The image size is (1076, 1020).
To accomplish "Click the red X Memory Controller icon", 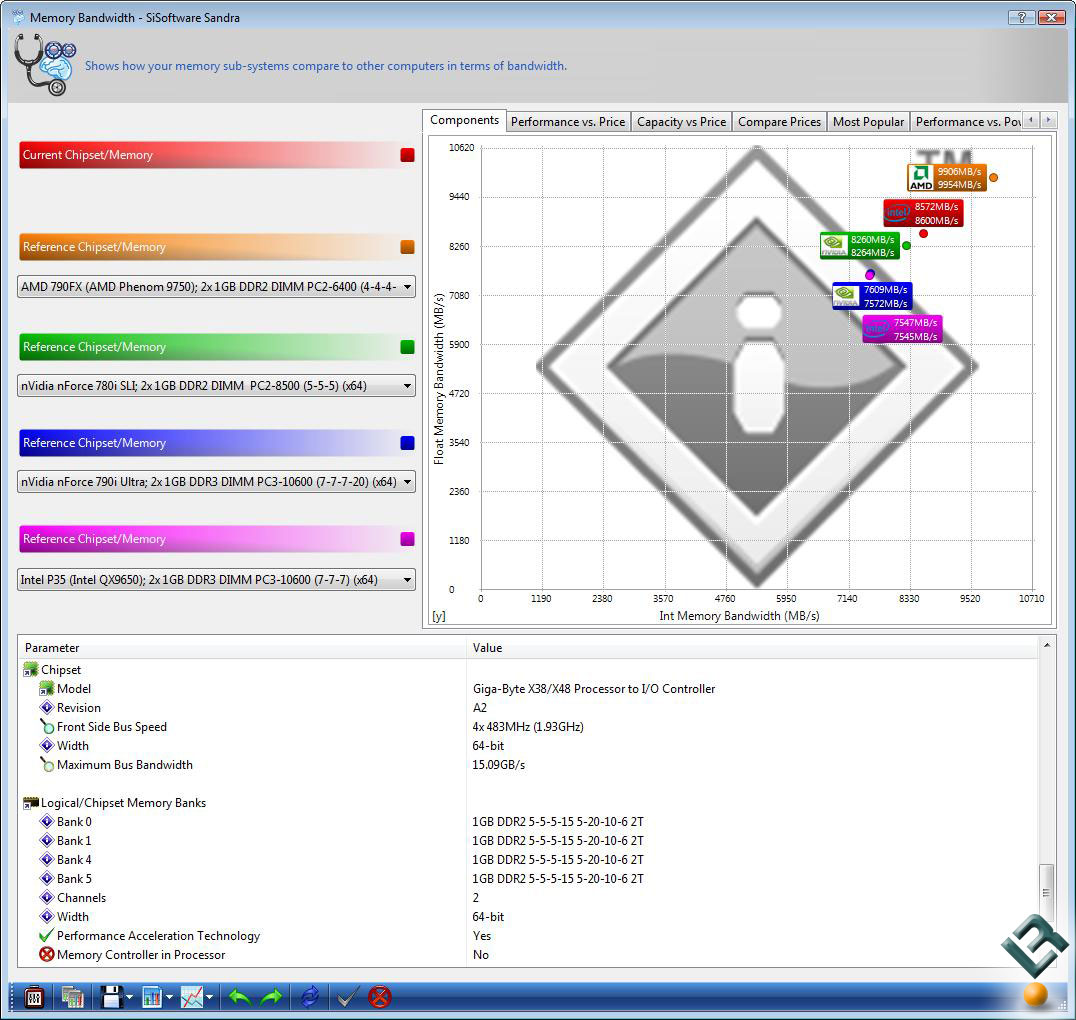I will click(x=47, y=954).
